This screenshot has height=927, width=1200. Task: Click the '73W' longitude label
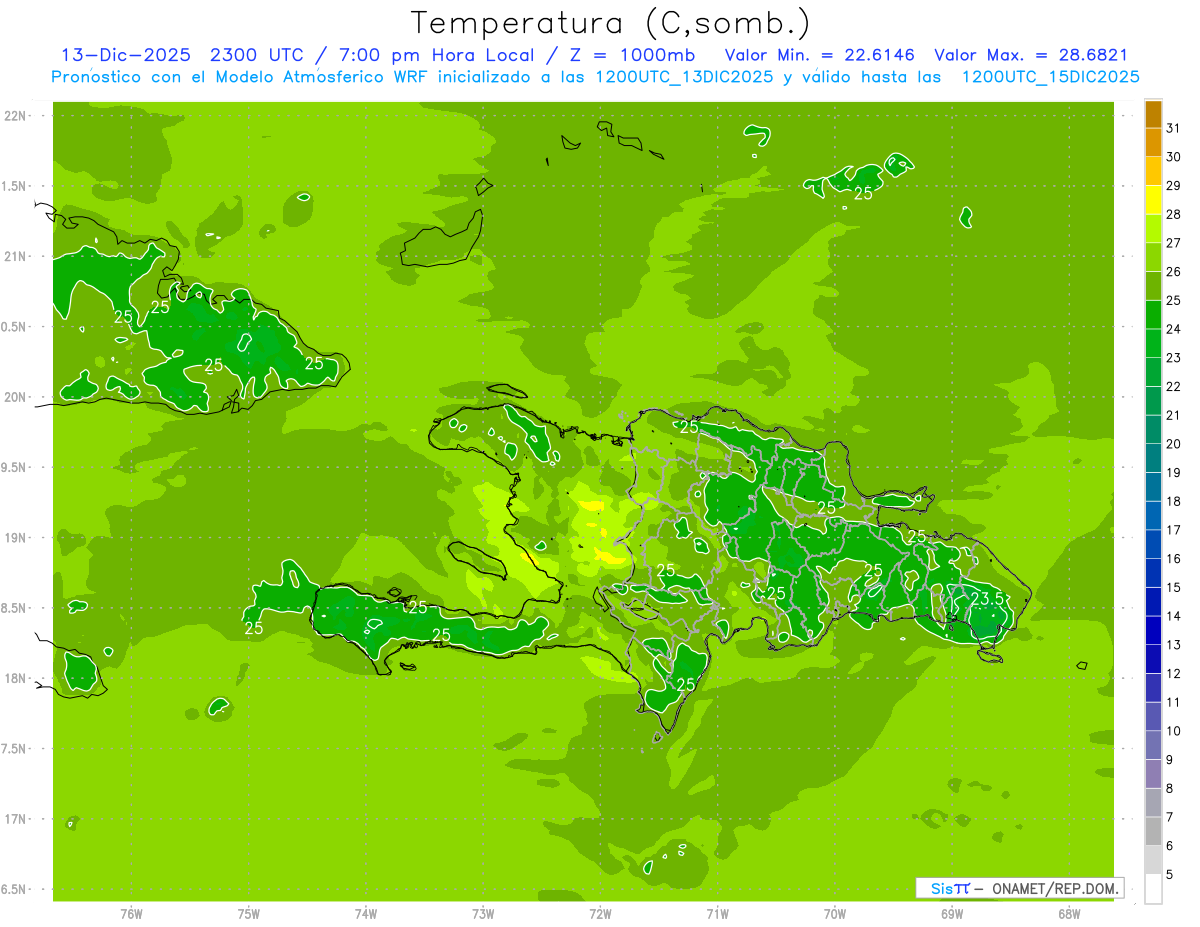483,914
